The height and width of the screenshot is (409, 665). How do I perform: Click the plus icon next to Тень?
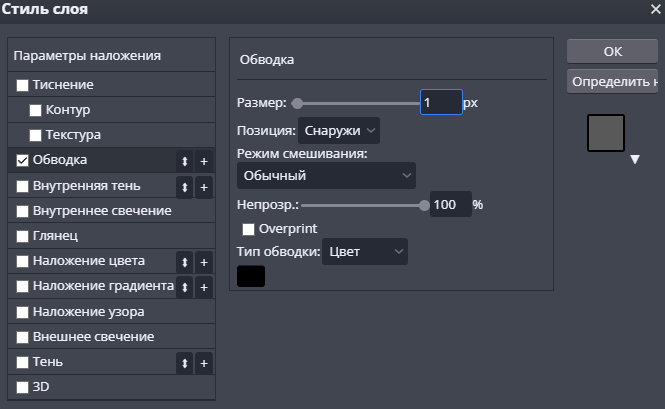203,363
